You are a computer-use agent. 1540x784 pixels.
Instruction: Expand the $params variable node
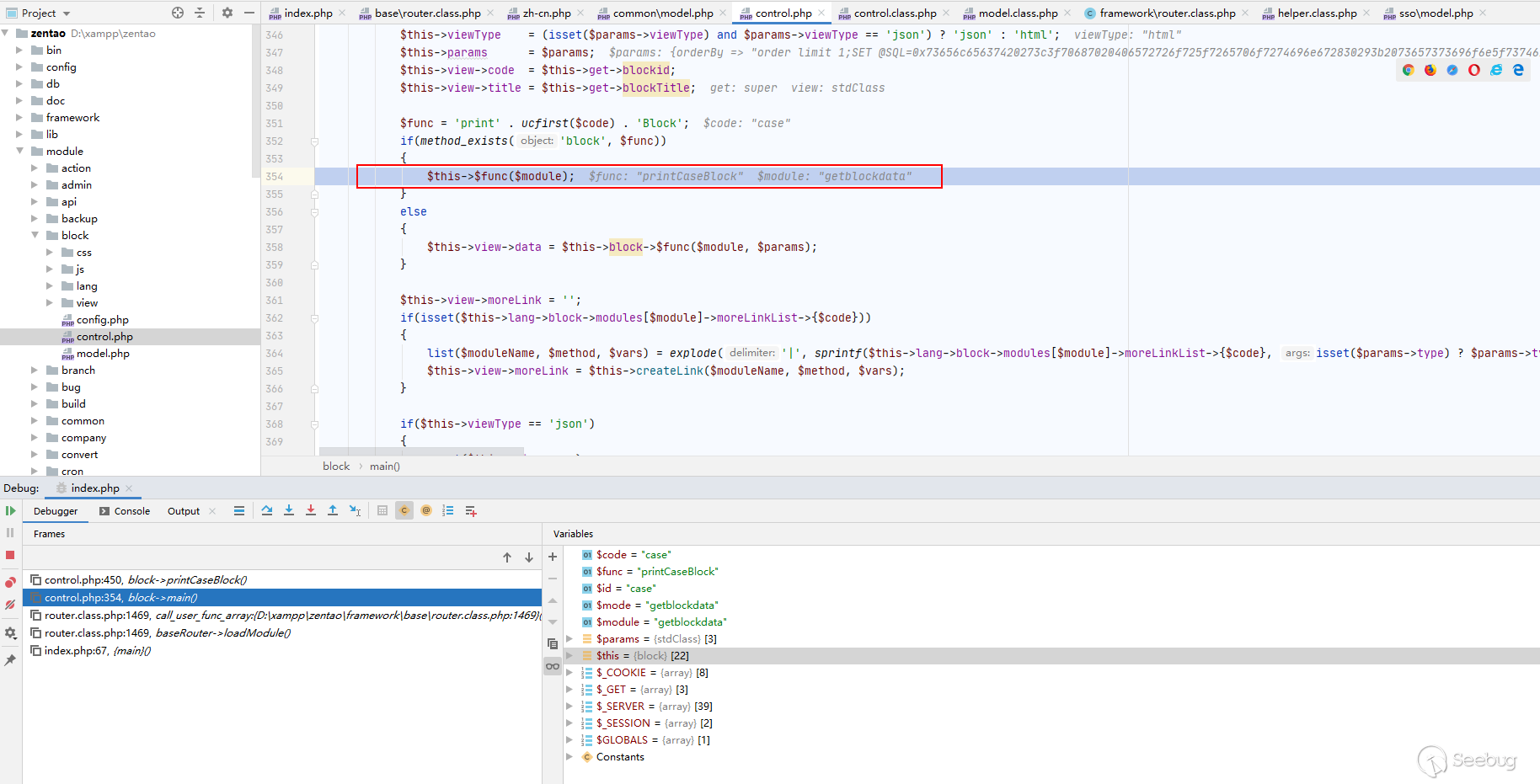tap(569, 639)
